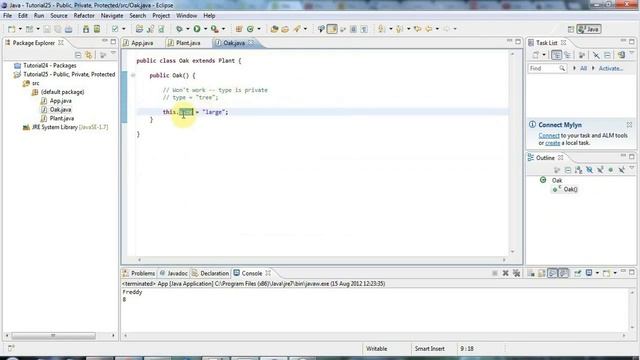Screen dimensions: 640x360
Task: Click the All filter link in Task List
Action: 583,69
